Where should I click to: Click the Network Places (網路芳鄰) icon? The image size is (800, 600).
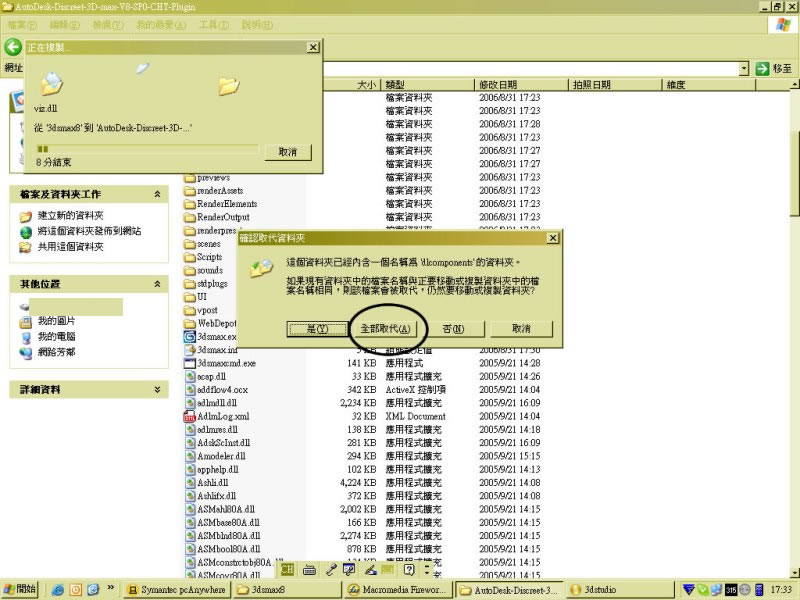(x=26, y=353)
